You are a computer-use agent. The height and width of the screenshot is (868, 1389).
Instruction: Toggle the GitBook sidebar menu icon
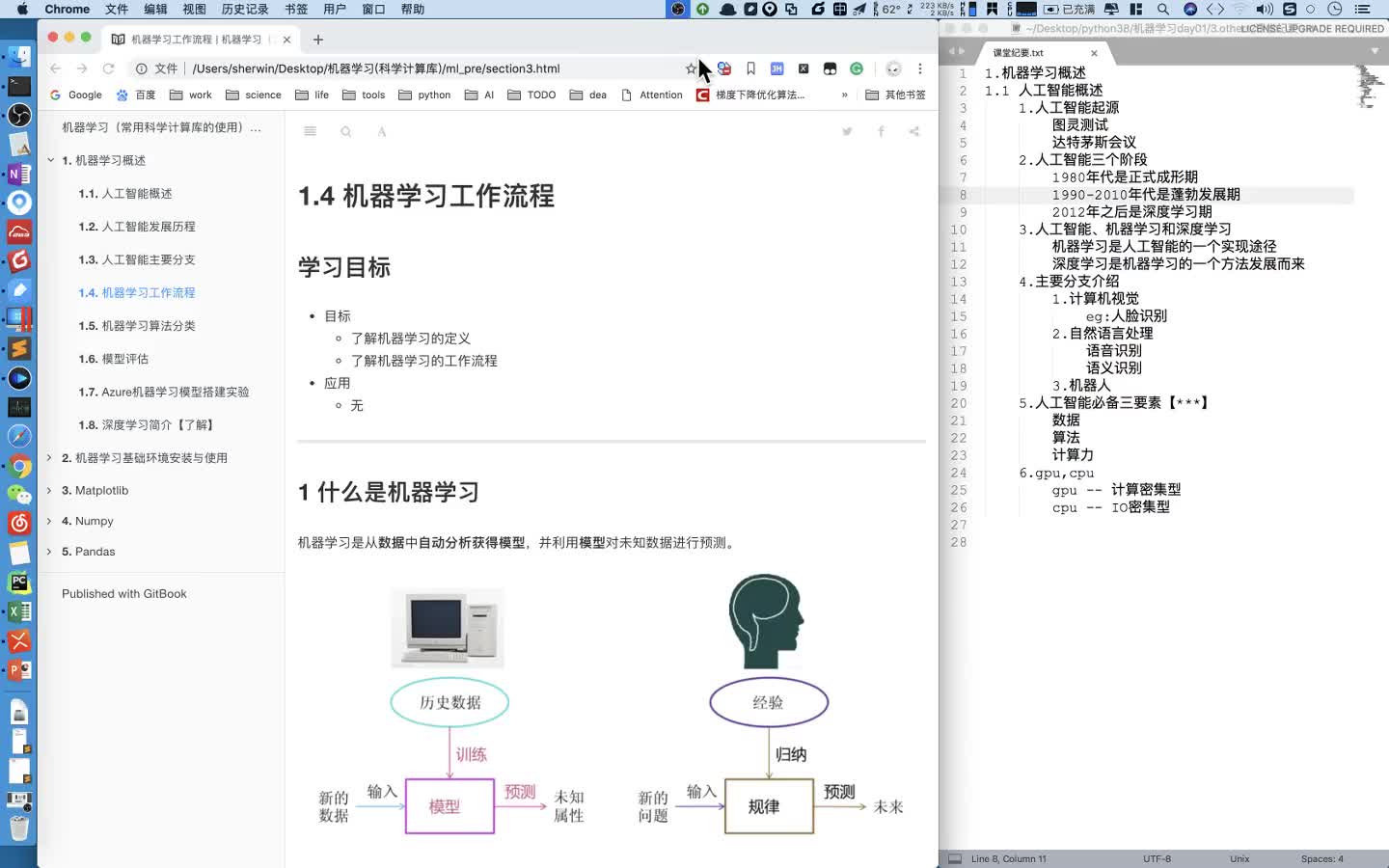point(310,131)
